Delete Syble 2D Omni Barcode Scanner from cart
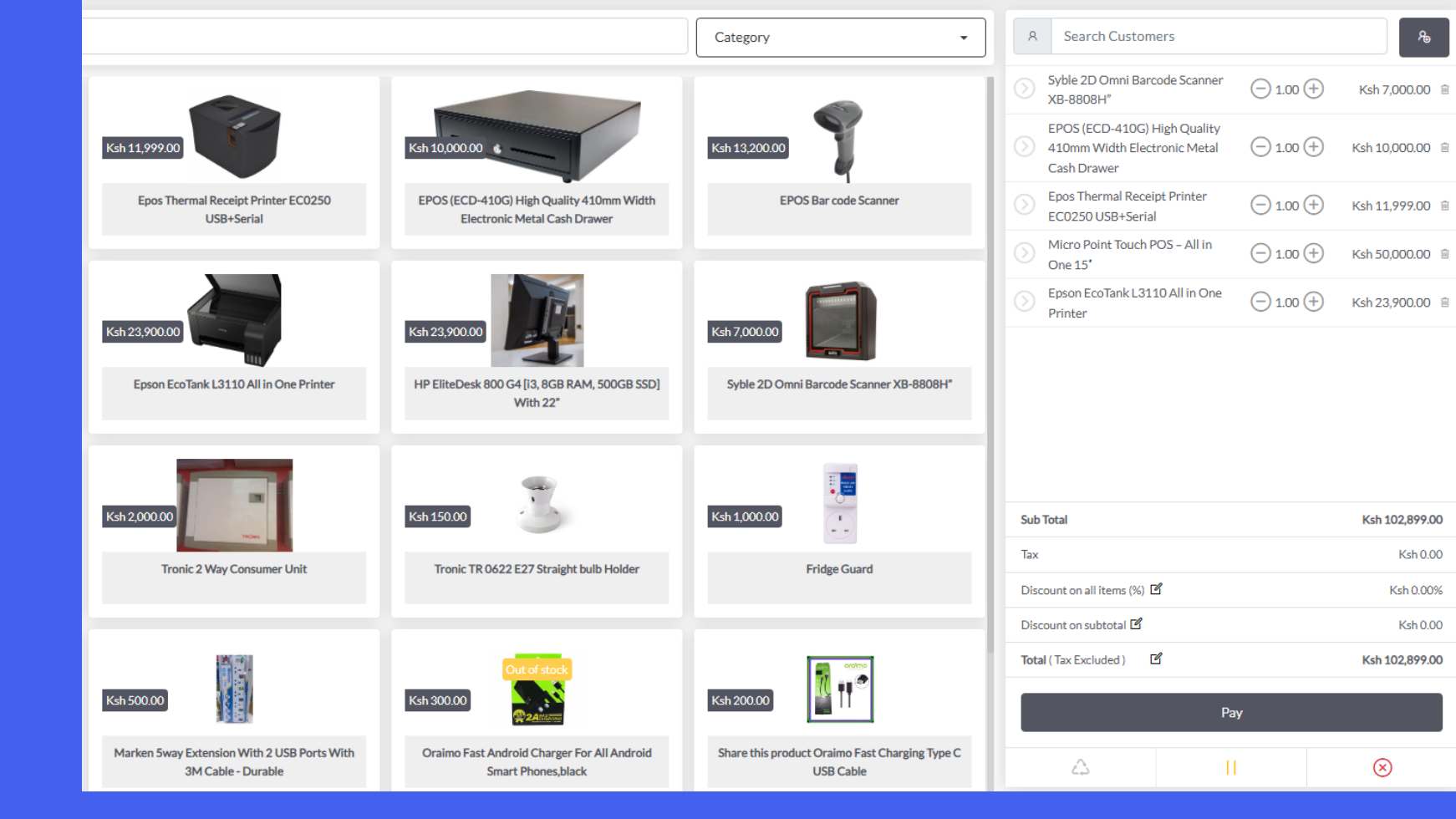 click(x=1444, y=89)
